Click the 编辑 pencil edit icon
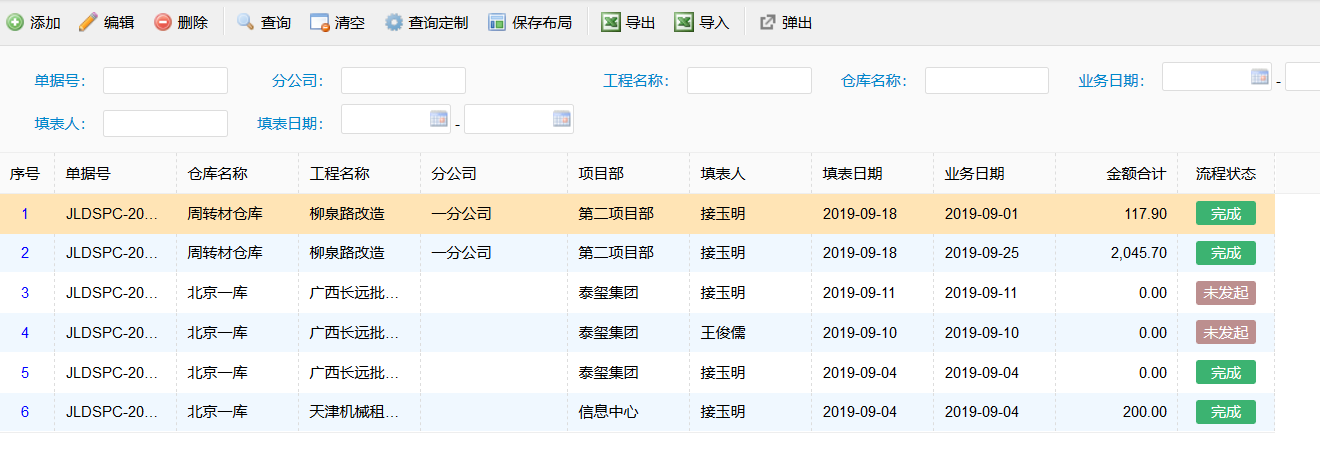Viewport: 1320px width, 475px height. [x=88, y=22]
